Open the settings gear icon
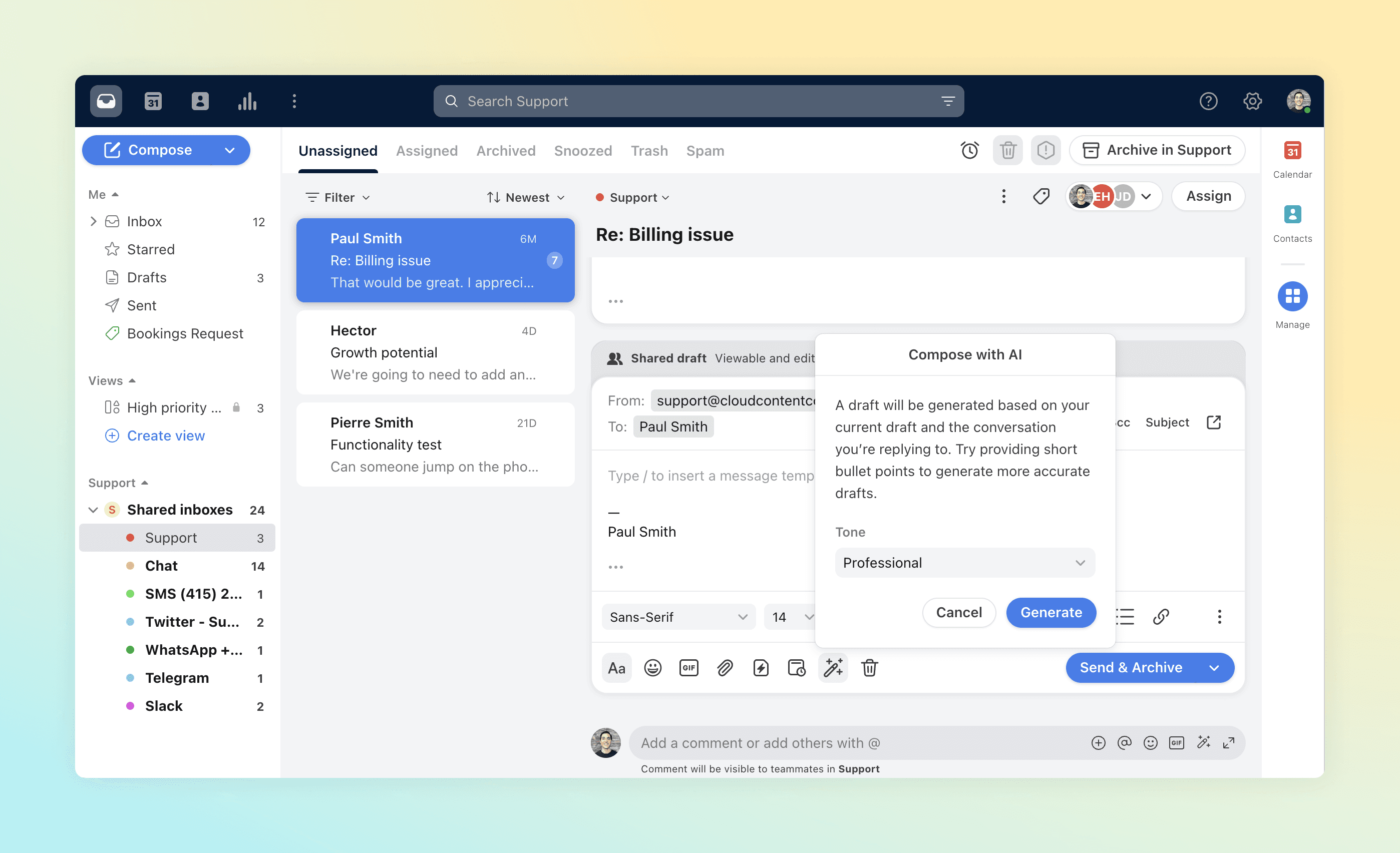Screen dimensions: 1400x853 (x=1252, y=101)
